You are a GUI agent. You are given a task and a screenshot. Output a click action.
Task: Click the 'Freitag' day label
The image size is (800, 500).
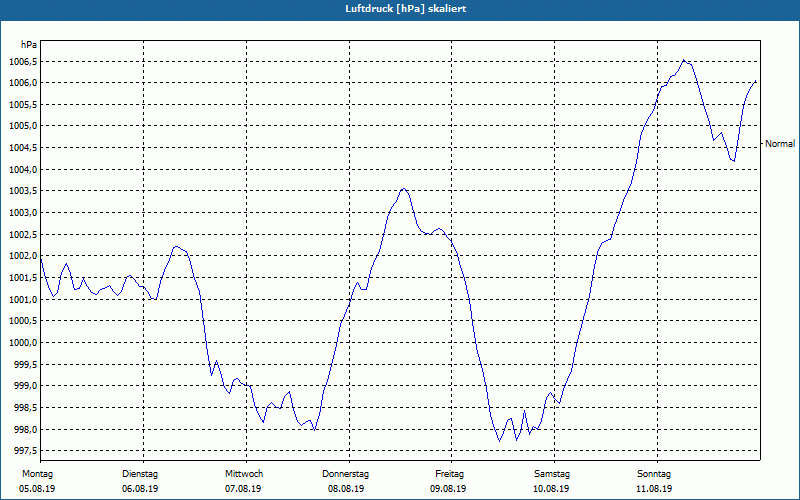(x=449, y=474)
